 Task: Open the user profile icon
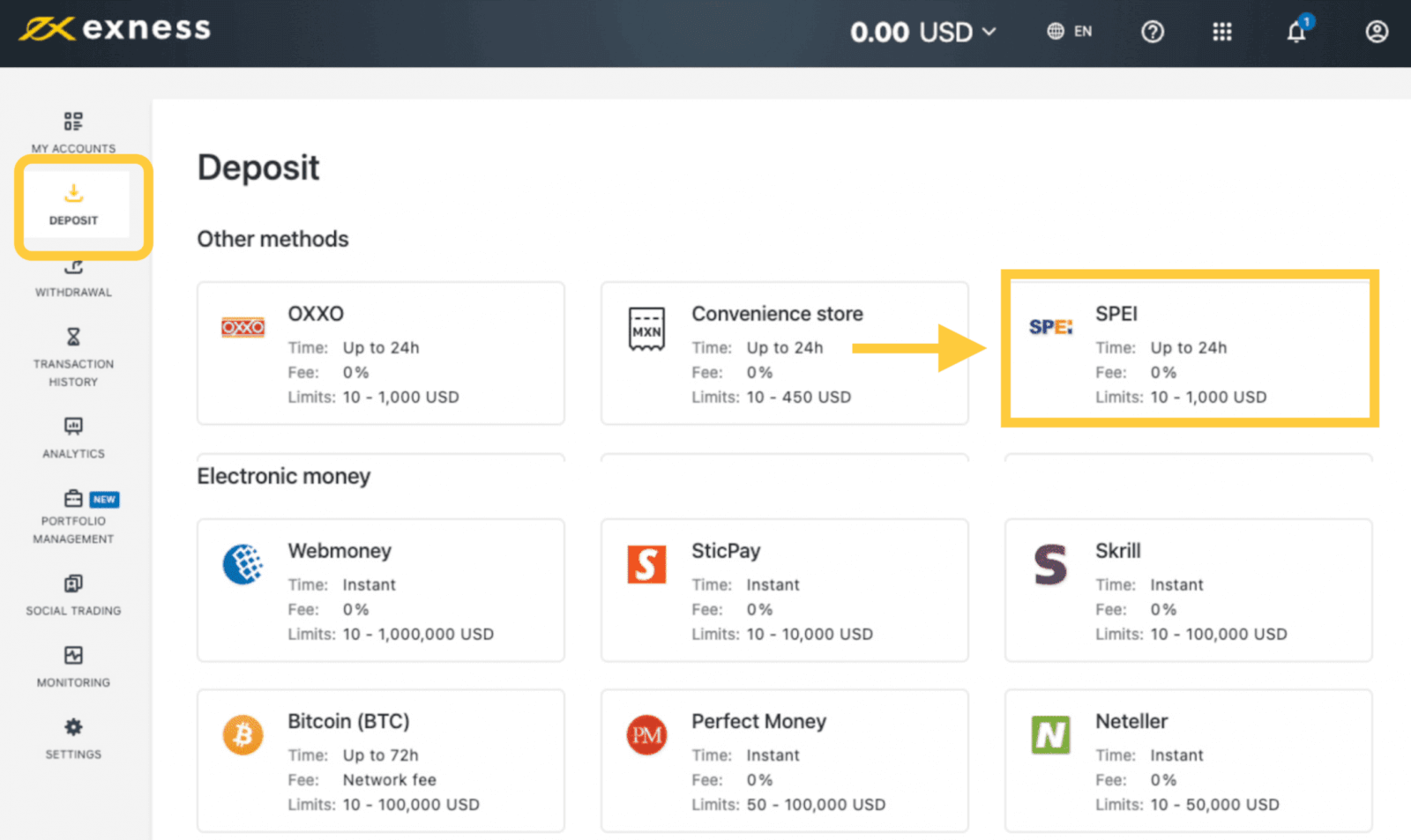point(1377,33)
